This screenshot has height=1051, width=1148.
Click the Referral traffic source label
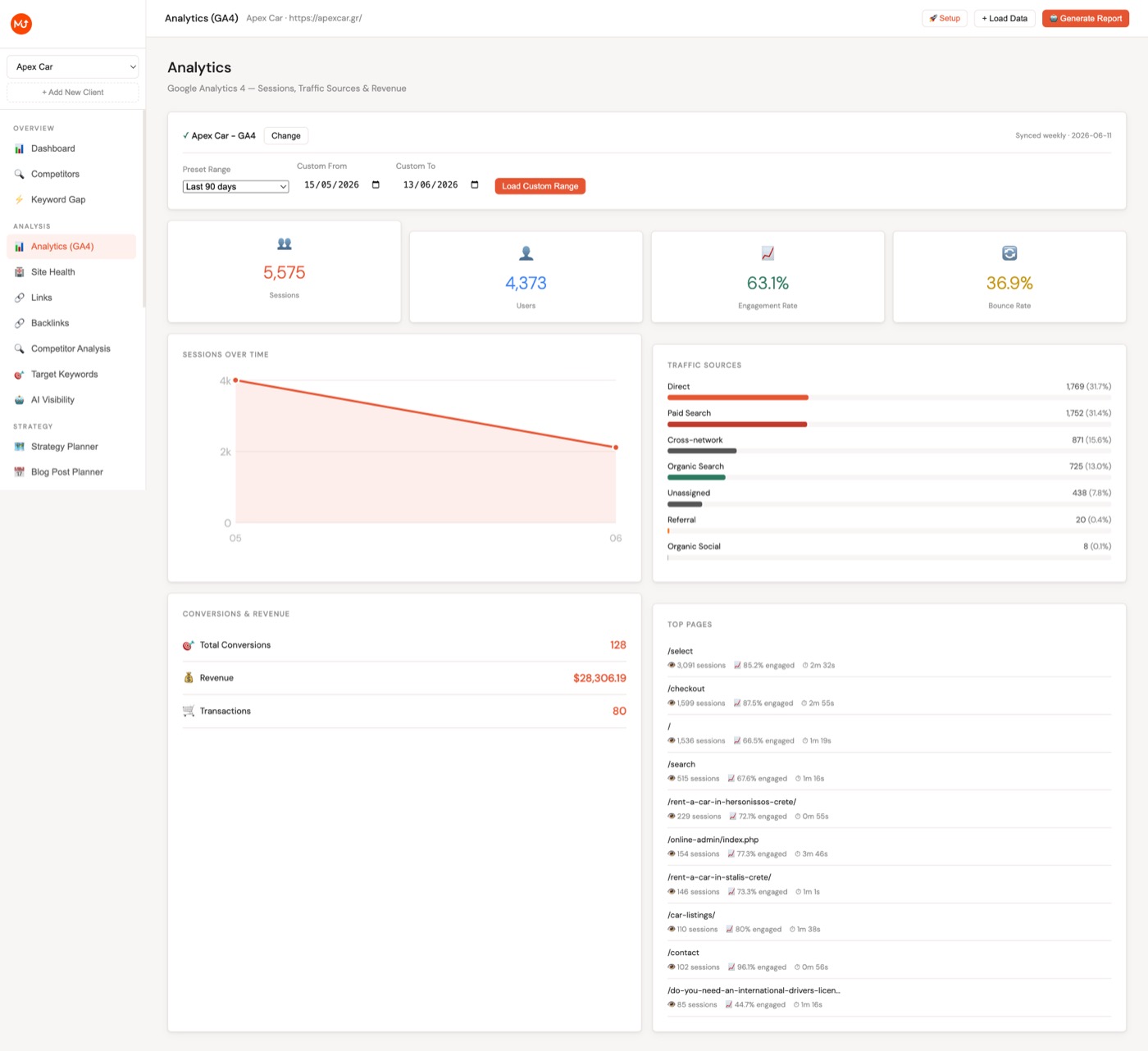click(681, 520)
